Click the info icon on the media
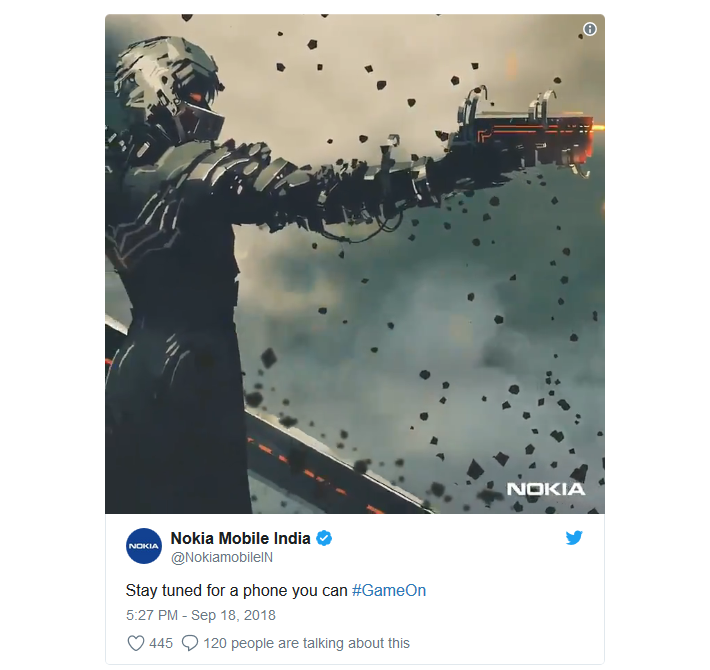The image size is (710, 670). point(590,29)
